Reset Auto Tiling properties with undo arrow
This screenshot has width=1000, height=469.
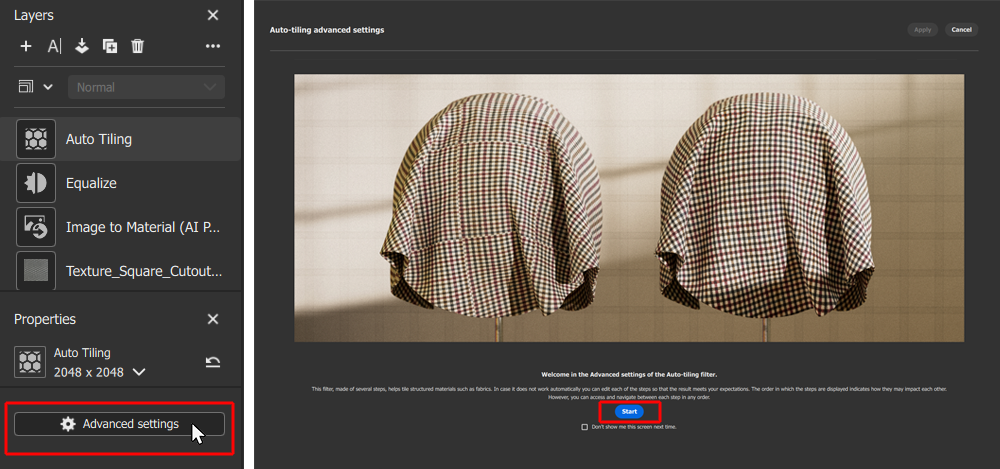[213, 362]
